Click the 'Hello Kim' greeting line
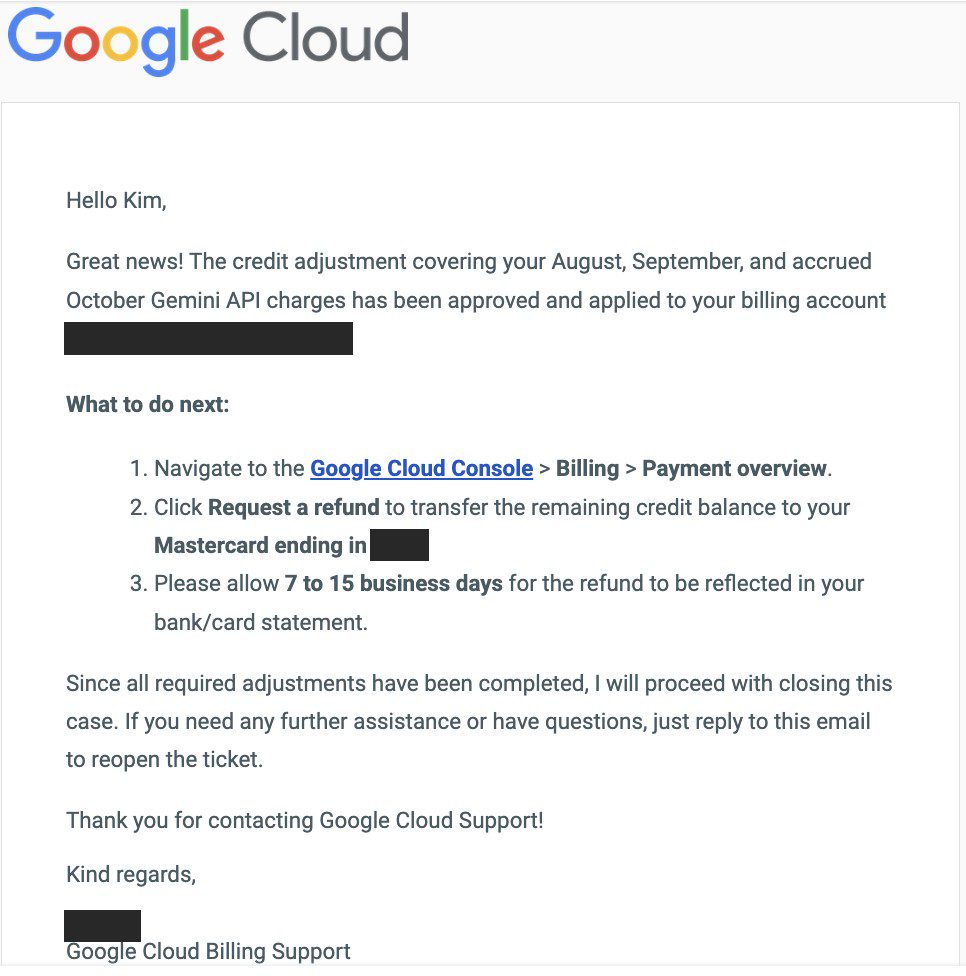The image size is (966, 976). (116, 200)
